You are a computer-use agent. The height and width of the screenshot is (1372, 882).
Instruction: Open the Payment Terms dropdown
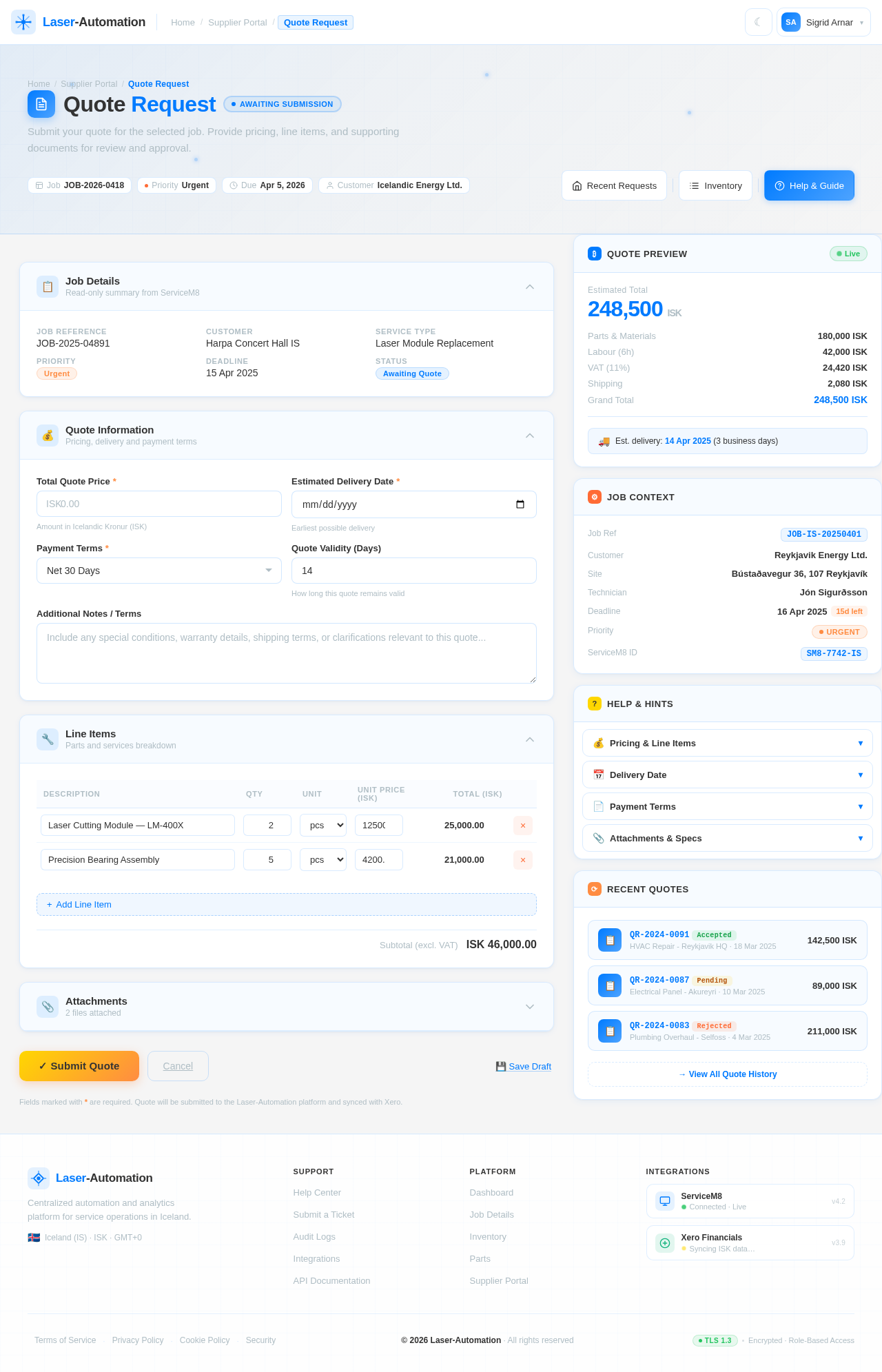pos(158,571)
